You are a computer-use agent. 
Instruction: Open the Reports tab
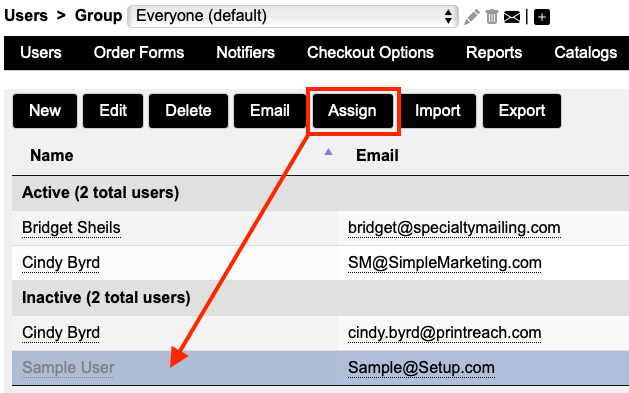[x=494, y=53]
